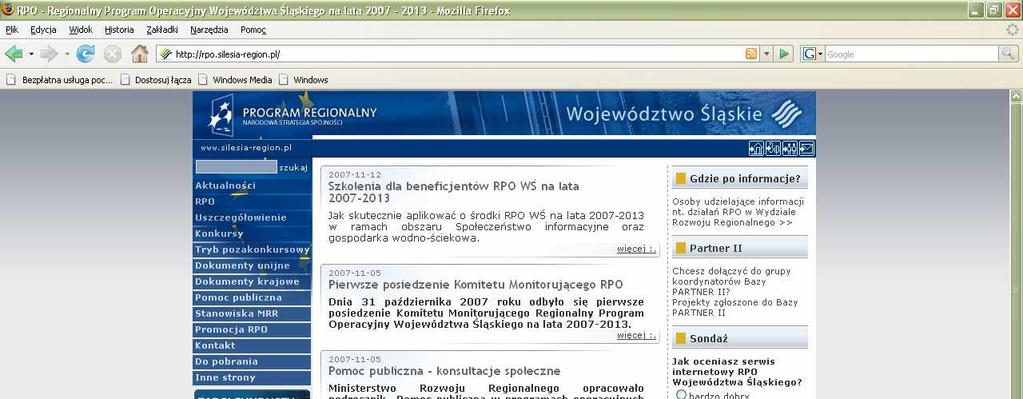Viewport: 1023px width, 399px height.
Task: Open Aktualności in the sidebar
Action: [252, 185]
